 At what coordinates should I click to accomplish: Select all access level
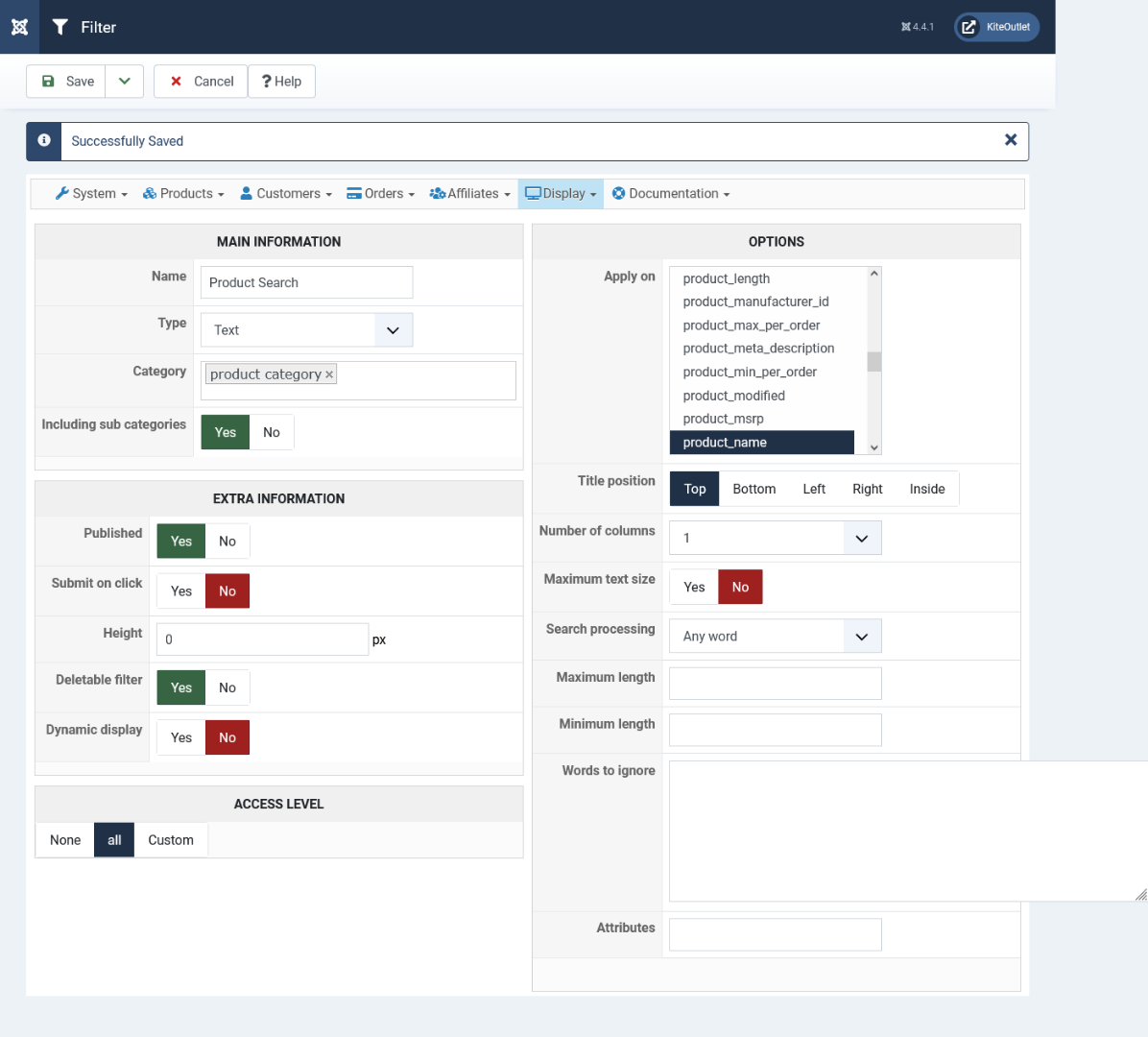114,840
